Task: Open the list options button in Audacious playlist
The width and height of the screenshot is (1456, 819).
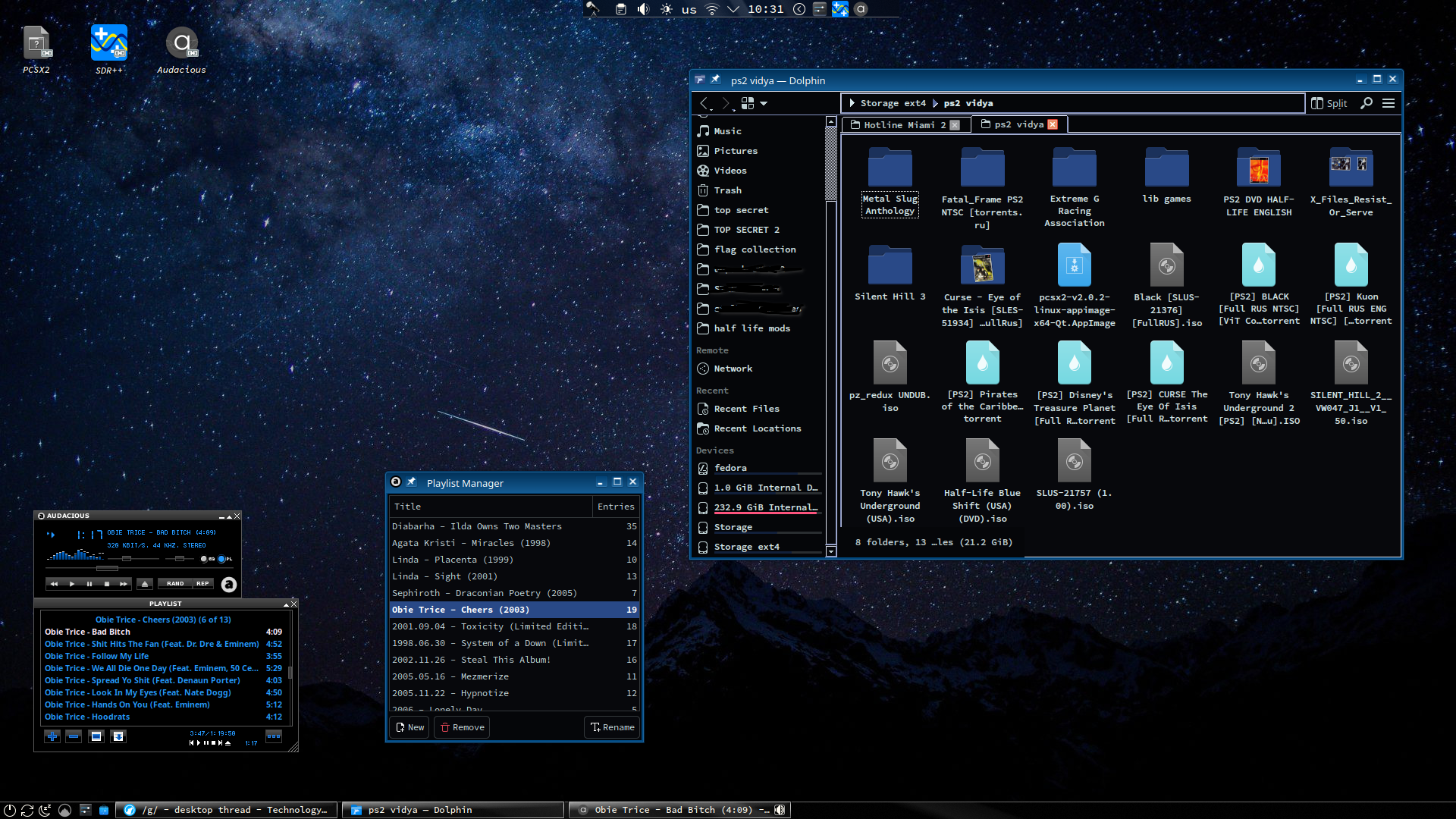Action: (274, 736)
